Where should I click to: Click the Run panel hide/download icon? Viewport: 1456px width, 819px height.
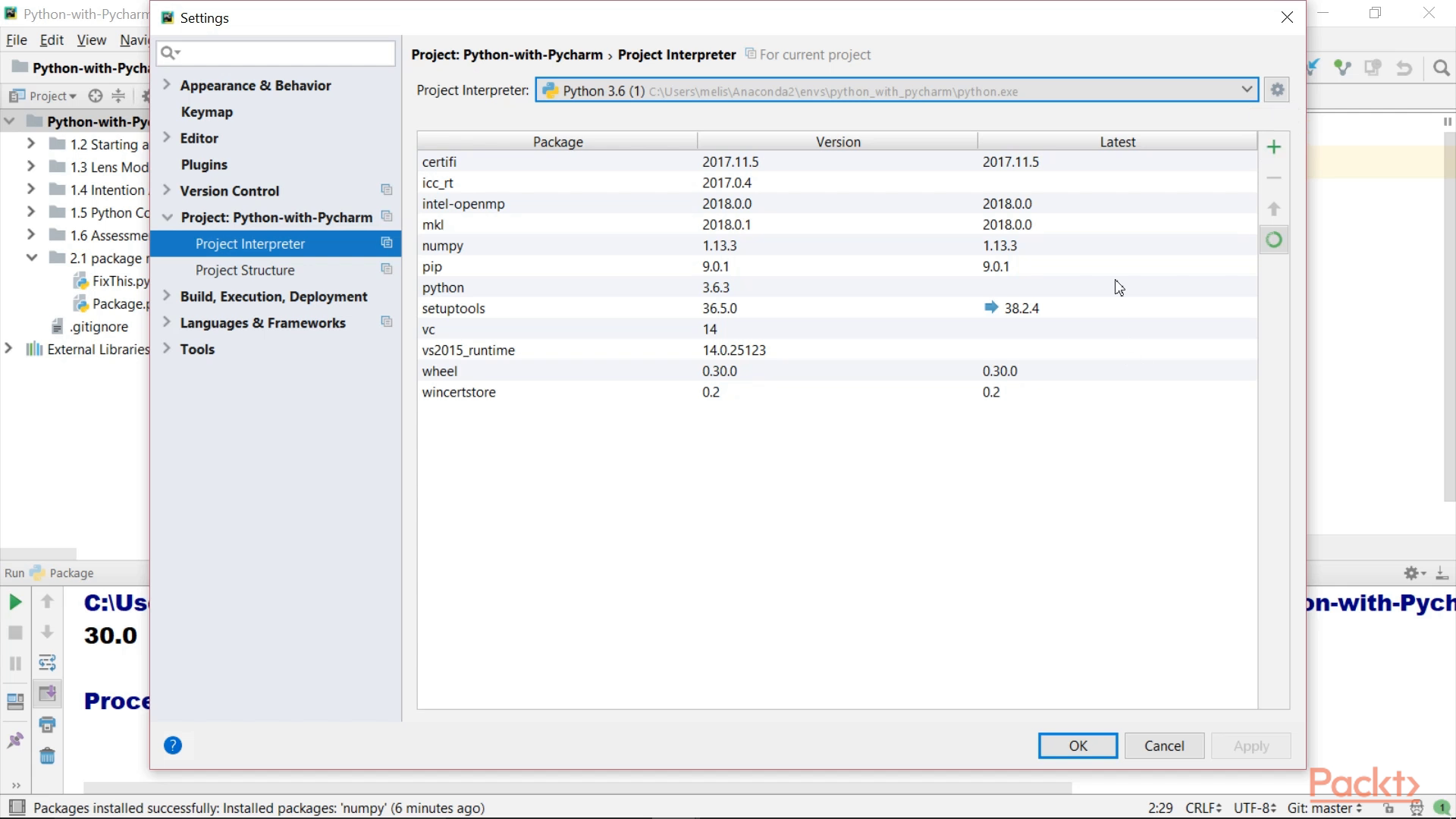click(x=1442, y=573)
